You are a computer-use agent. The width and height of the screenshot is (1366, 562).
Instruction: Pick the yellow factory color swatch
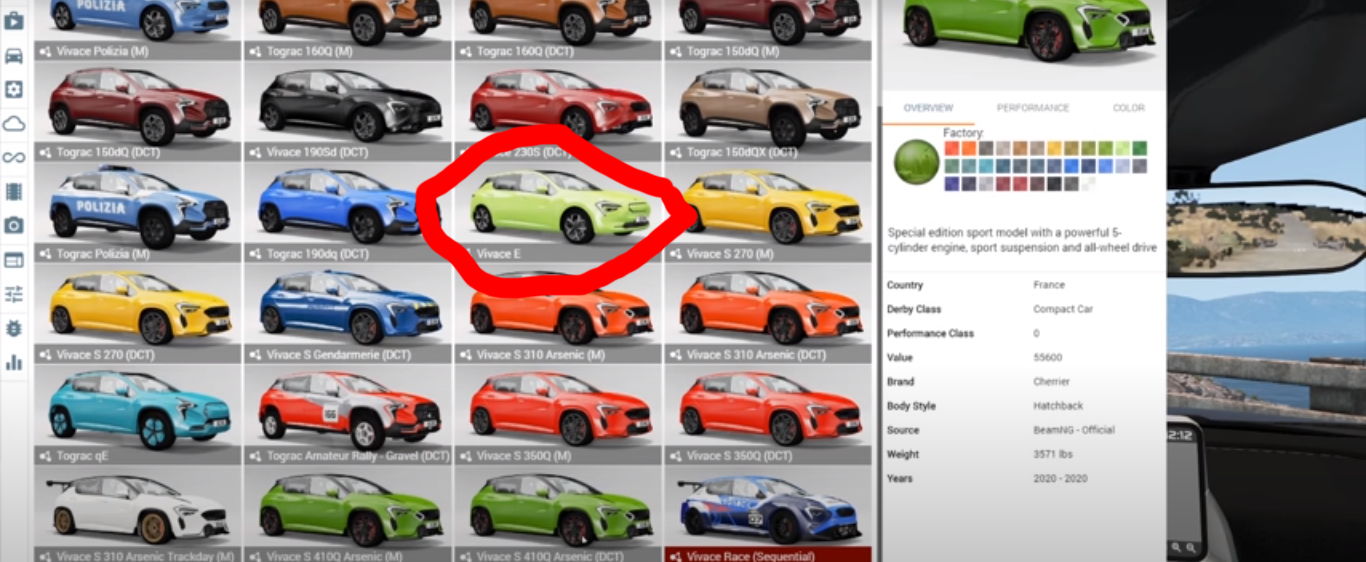tap(1055, 148)
